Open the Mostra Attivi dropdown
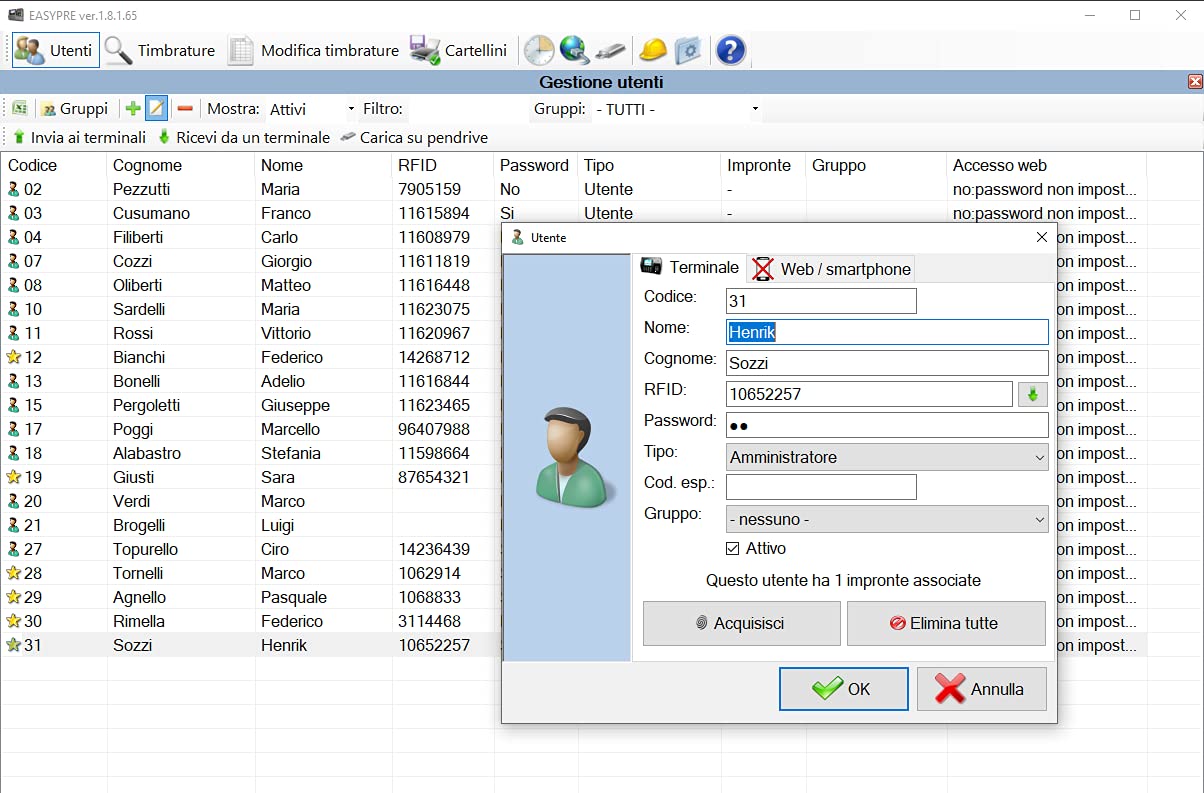1204x793 pixels. coord(311,109)
